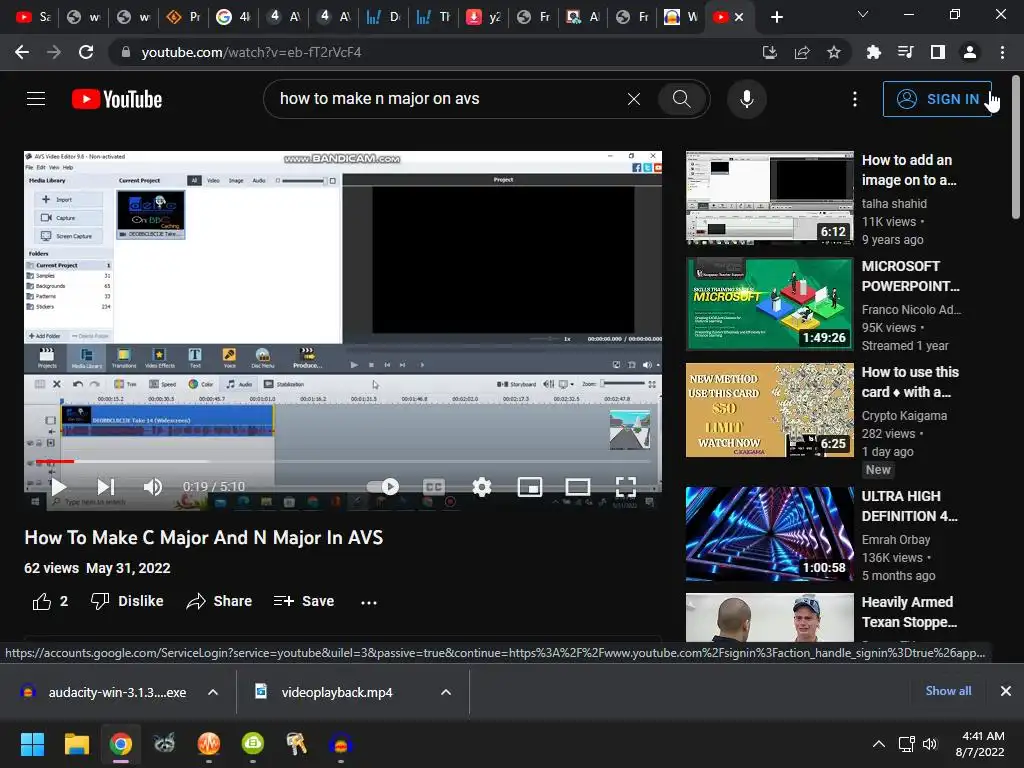Click the Dislike button

127,601
